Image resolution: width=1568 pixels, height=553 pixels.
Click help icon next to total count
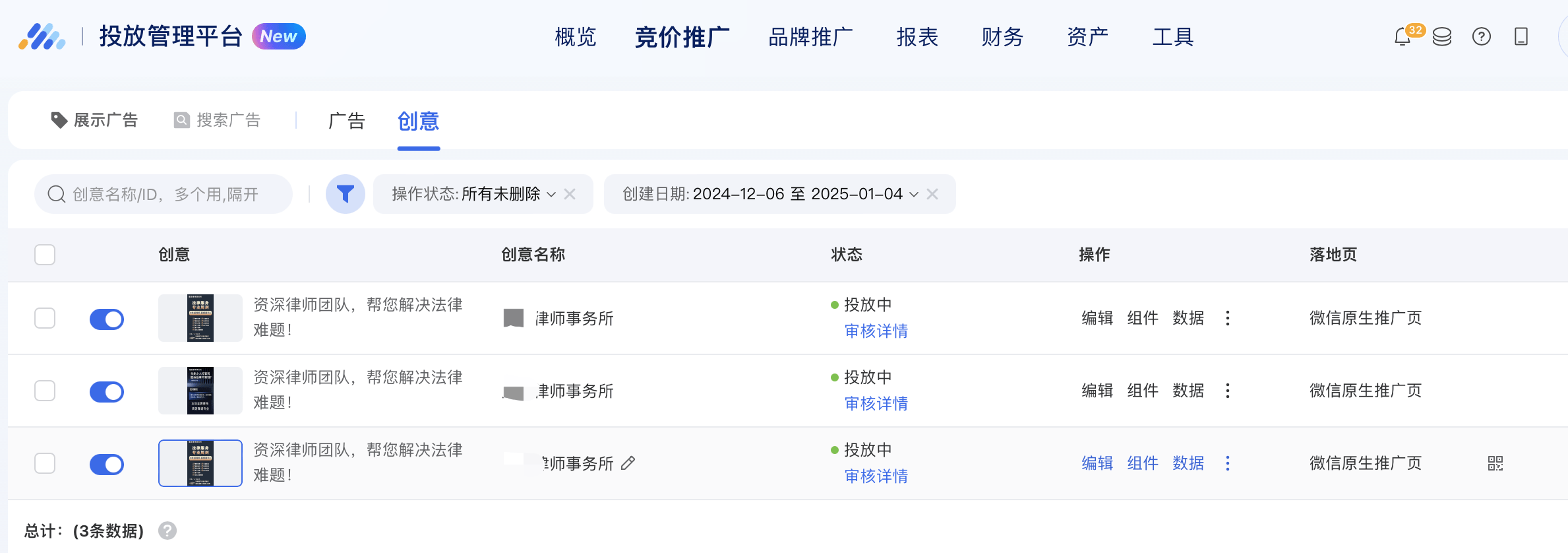coord(167,531)
